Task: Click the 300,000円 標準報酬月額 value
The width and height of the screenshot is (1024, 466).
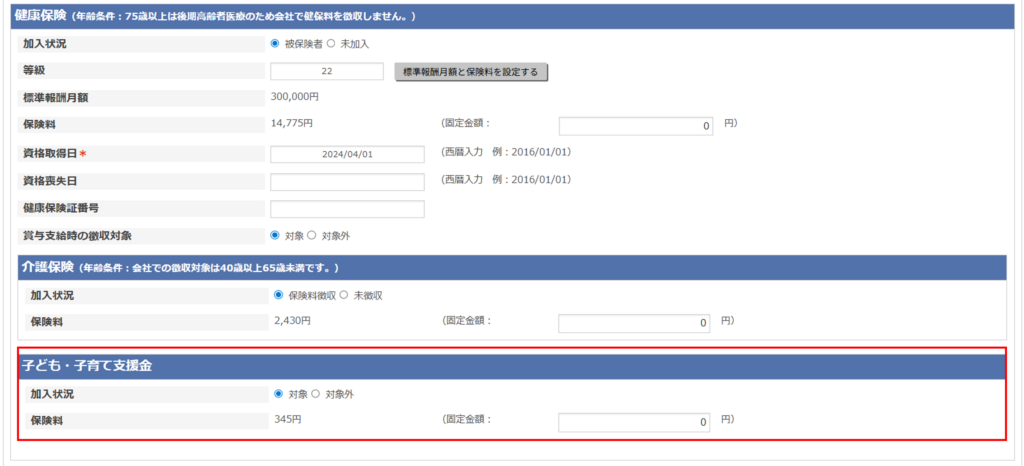Action: (295, 98)
